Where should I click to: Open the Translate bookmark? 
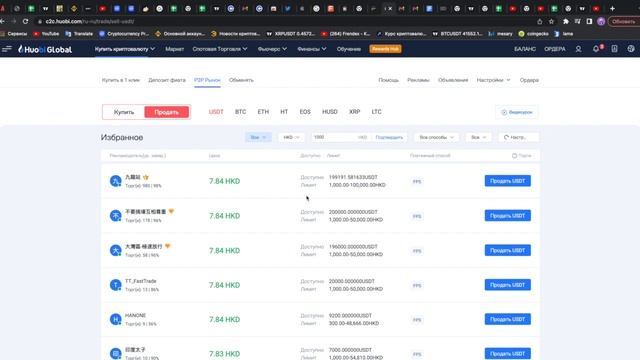[79, 34]
